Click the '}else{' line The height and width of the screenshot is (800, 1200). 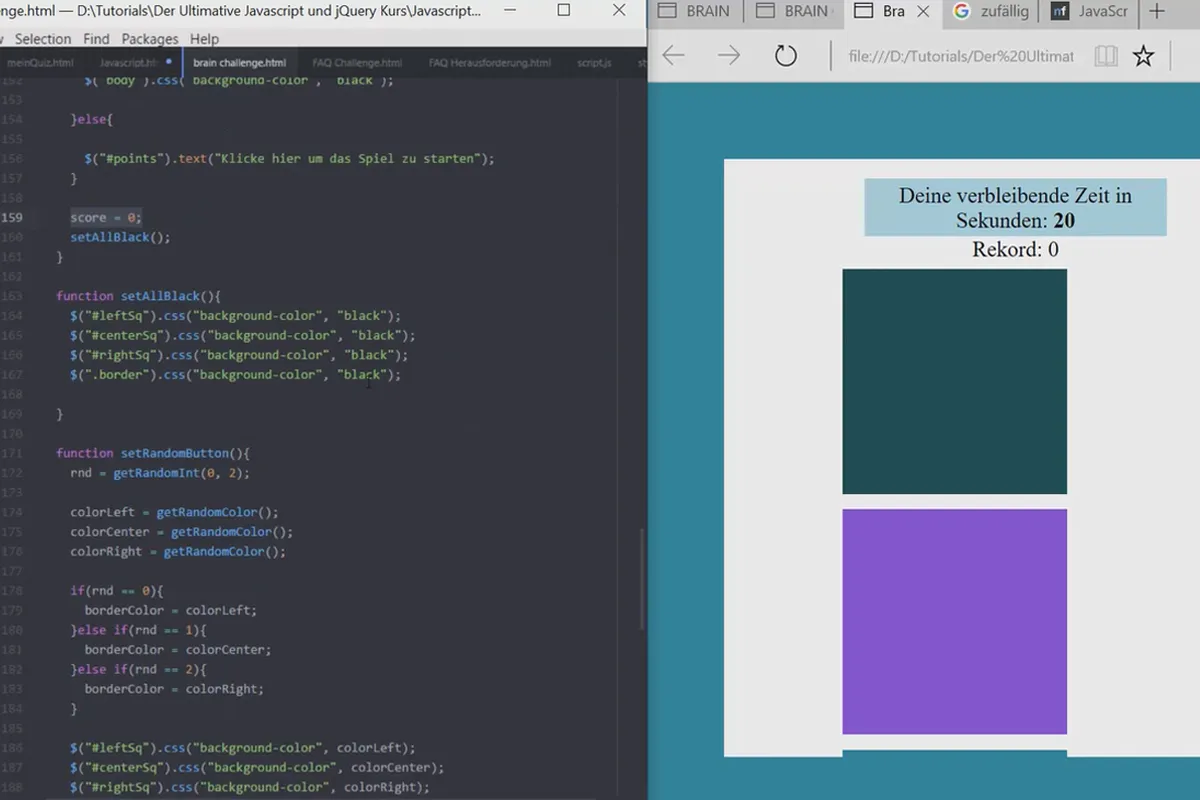92,119
